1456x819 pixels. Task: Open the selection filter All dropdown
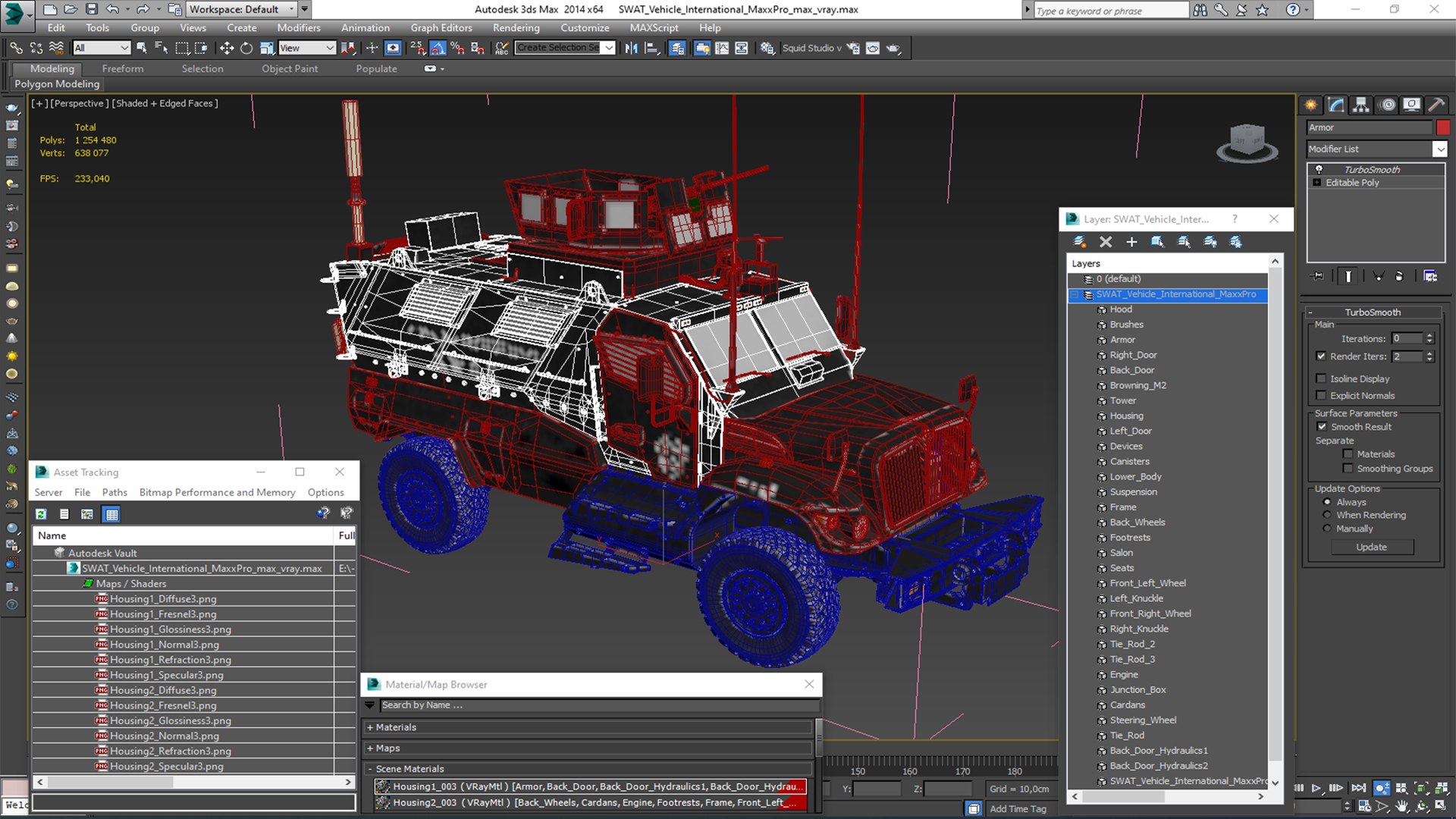[102, 48]
